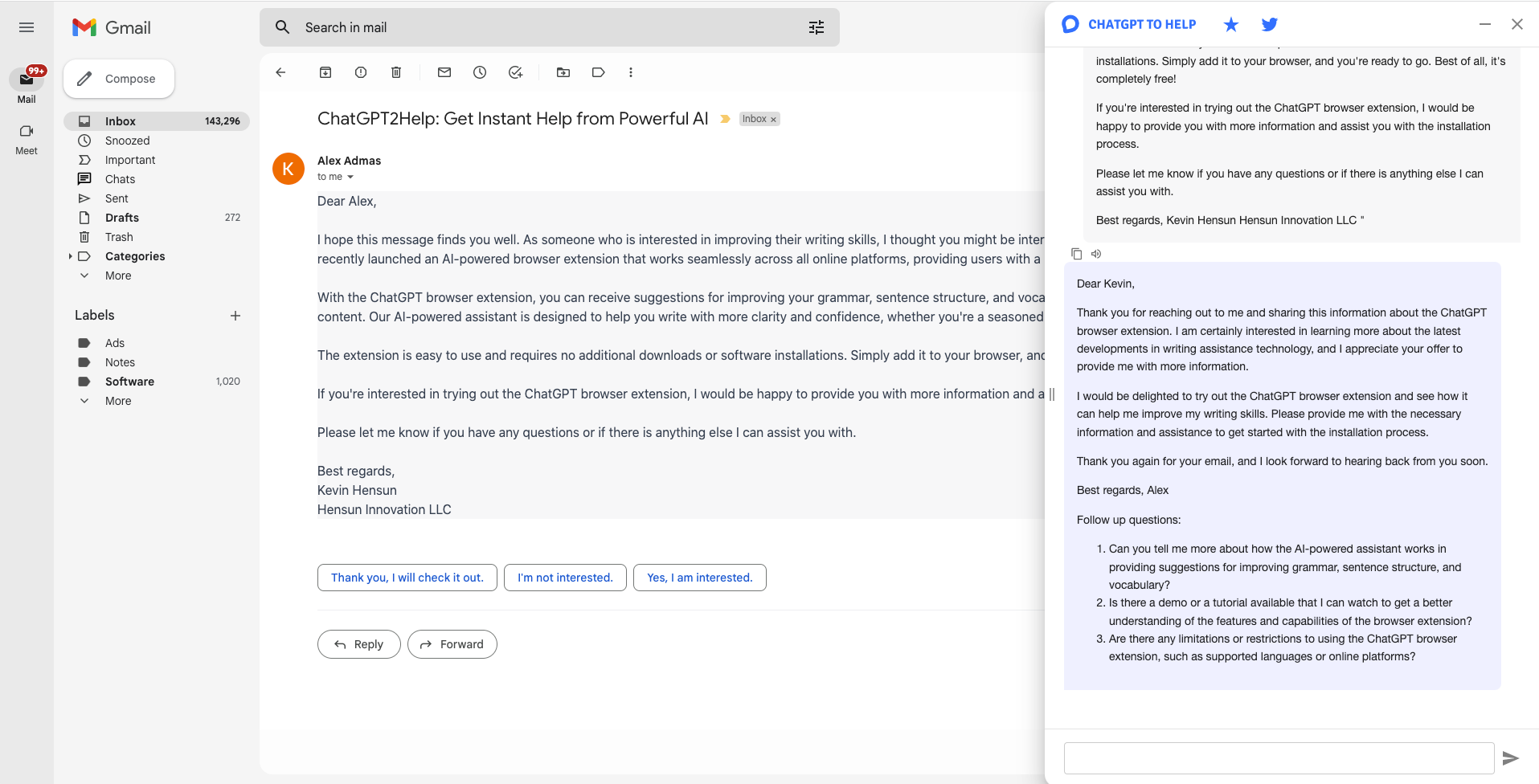Click the Gmail logo

(x=112, y=27)
